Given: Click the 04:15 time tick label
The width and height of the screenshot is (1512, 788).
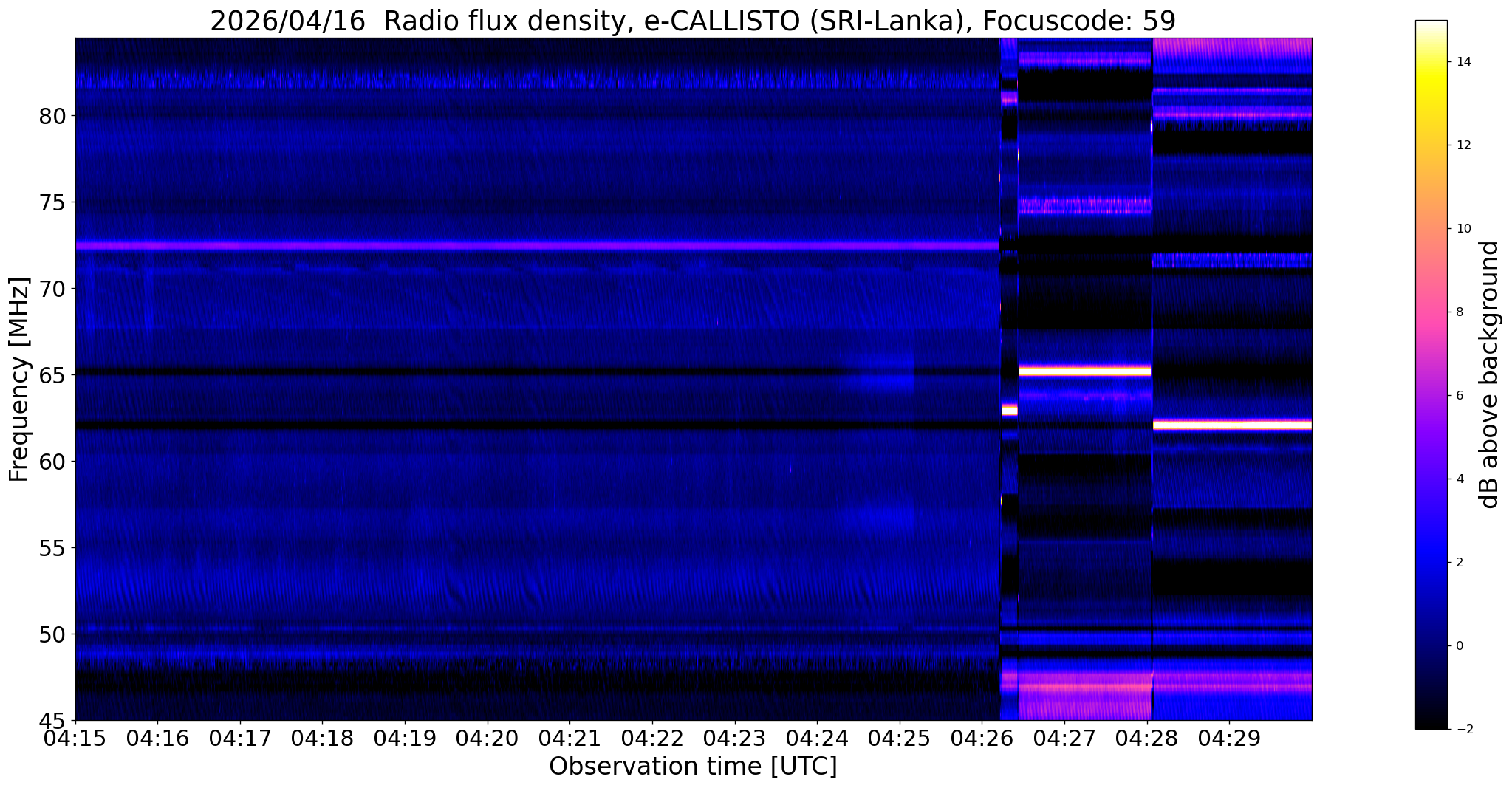Looking at the screenshot, I should pyautogui.click(x=75, y=737).
